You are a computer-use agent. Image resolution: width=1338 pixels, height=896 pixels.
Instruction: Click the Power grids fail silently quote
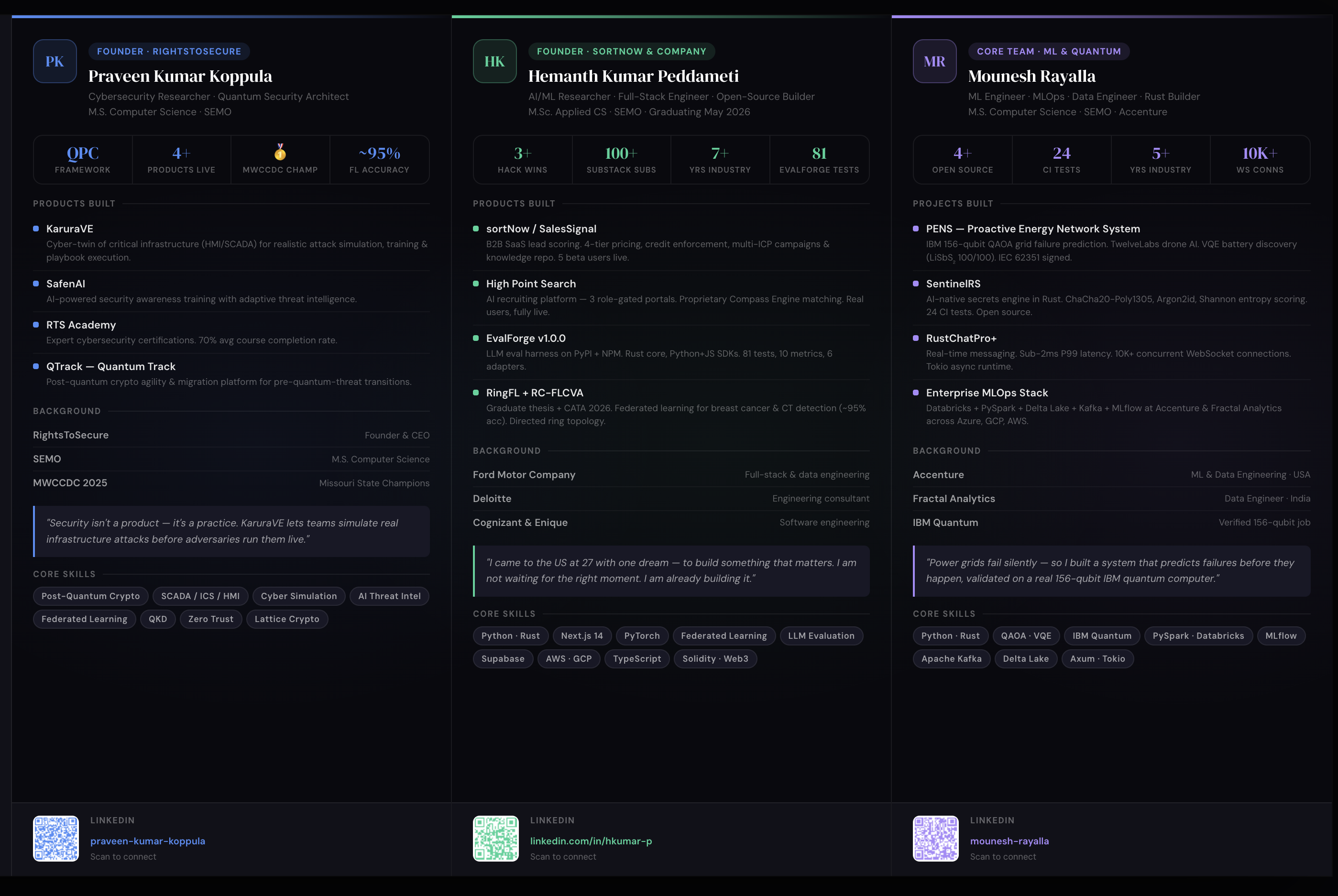pyautogui.click(x=1110, y=570)
